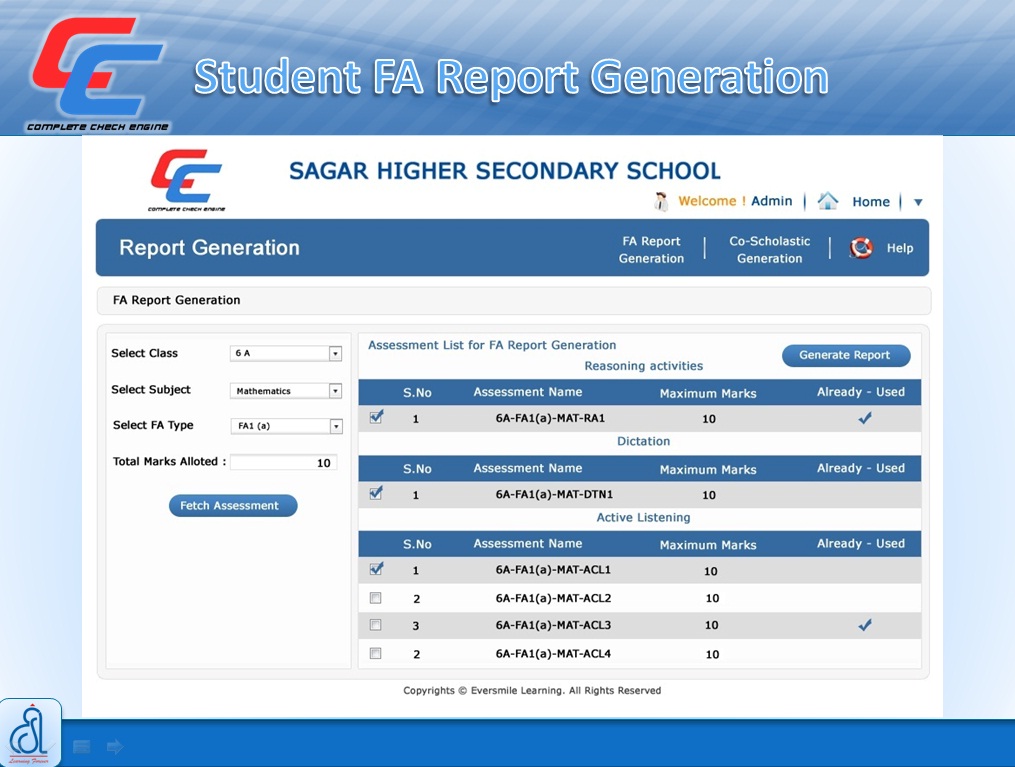This screenshot has height=767, width=1015.
Task: Click the admin user avatar icon
Action: [x=661, y=201]
